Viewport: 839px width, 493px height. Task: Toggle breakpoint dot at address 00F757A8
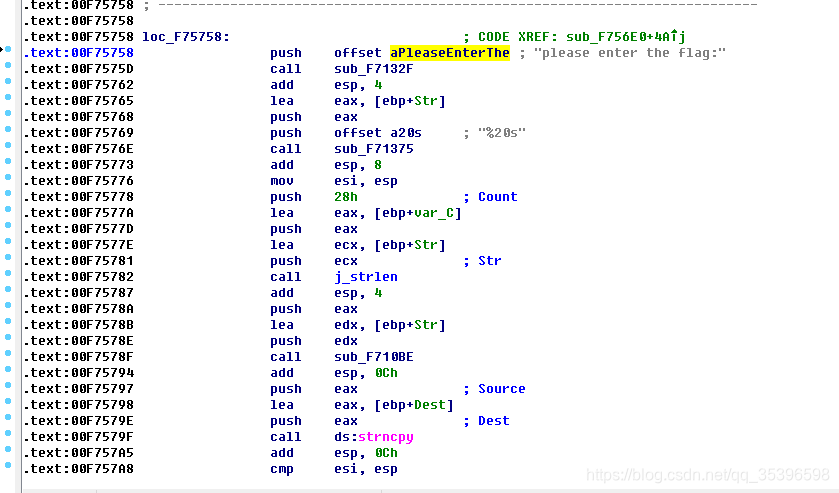pos(8,465)
